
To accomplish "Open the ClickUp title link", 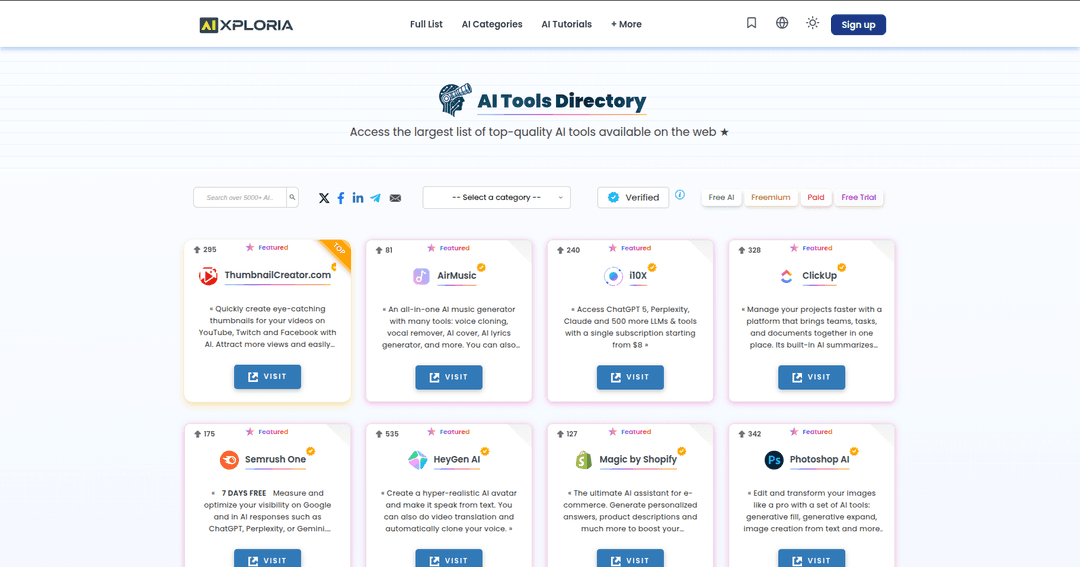I will 820,276.
